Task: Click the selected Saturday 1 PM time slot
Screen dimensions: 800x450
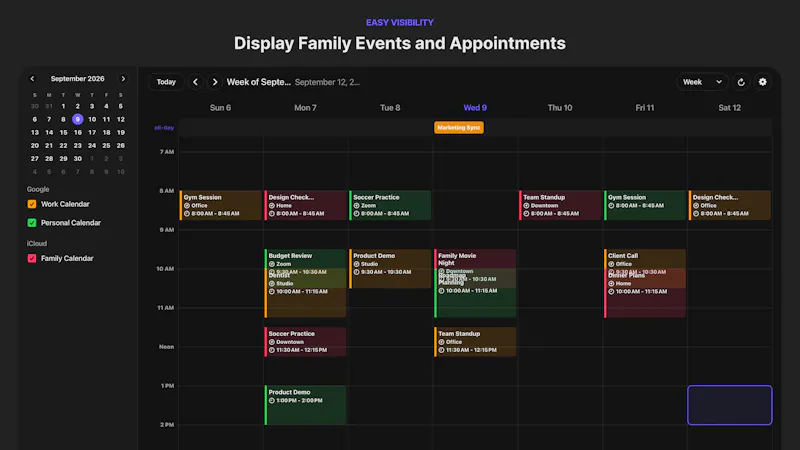Action: 730,405
